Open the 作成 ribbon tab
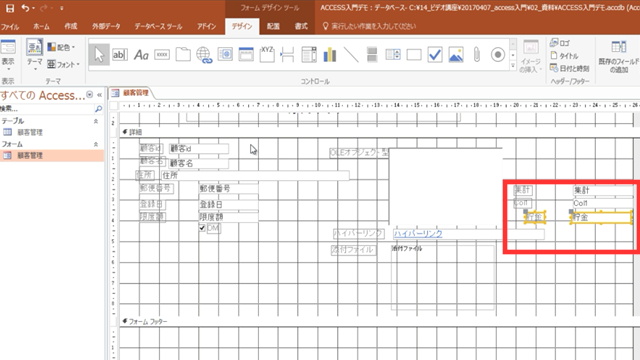This screenshot has height=360, width=640. tap(71, 26)
